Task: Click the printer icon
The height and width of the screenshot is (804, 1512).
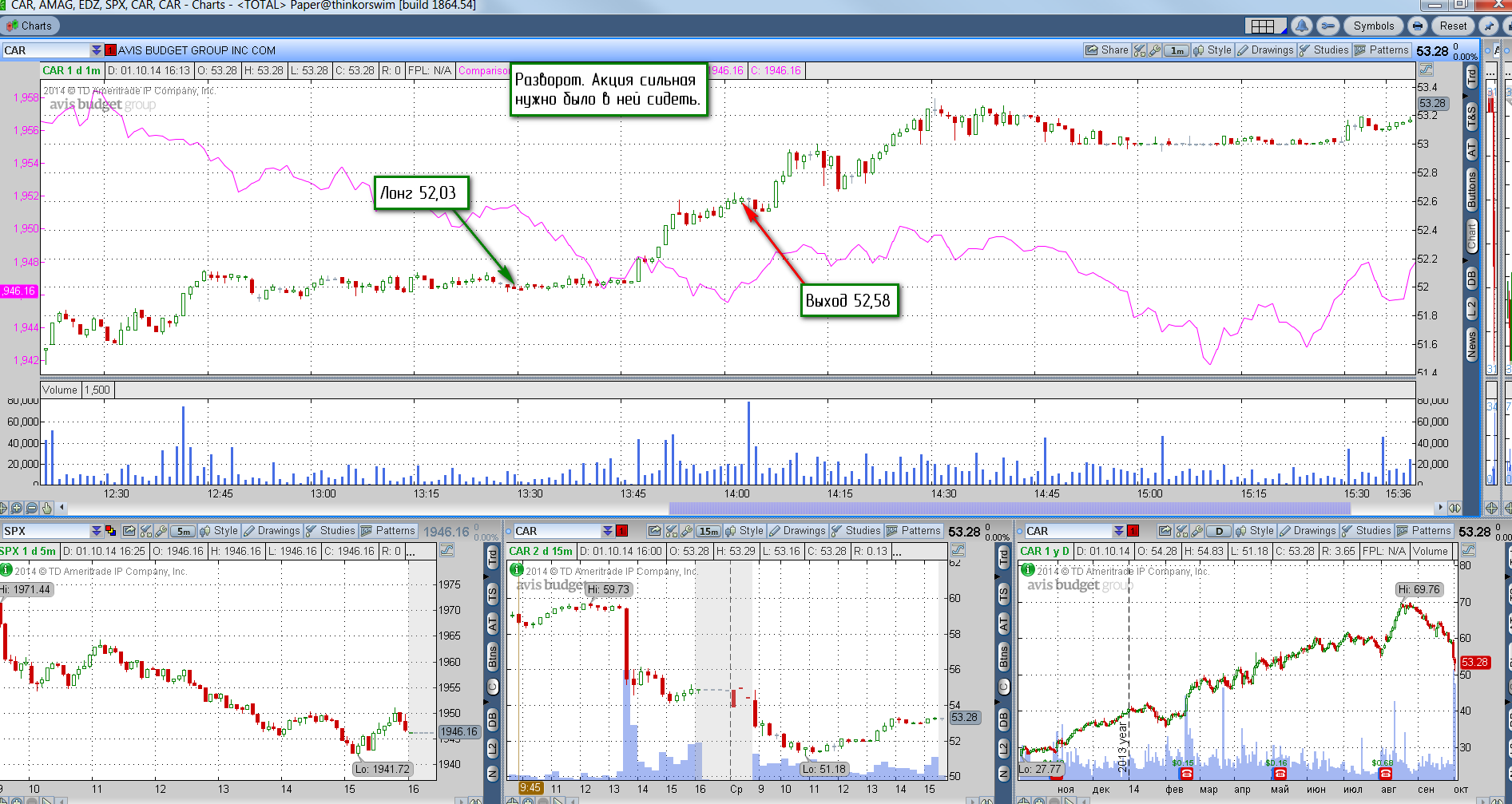Action: pyautogui.click(x=1418, y=26)
